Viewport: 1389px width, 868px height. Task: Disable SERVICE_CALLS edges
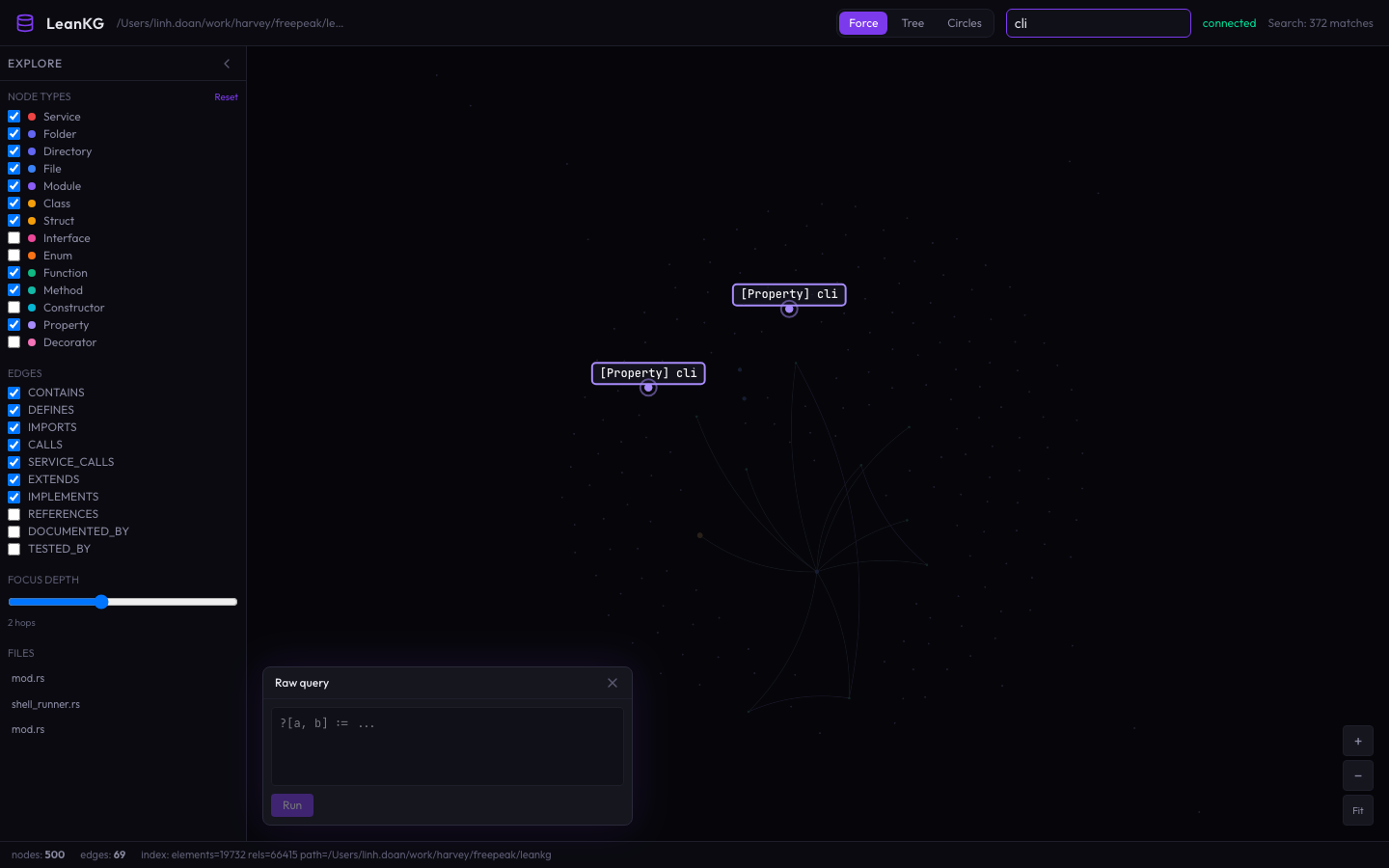14,462
